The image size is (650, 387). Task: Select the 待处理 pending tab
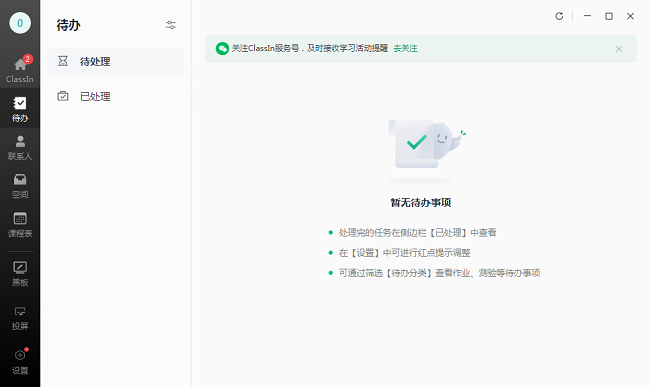[116, 61]
